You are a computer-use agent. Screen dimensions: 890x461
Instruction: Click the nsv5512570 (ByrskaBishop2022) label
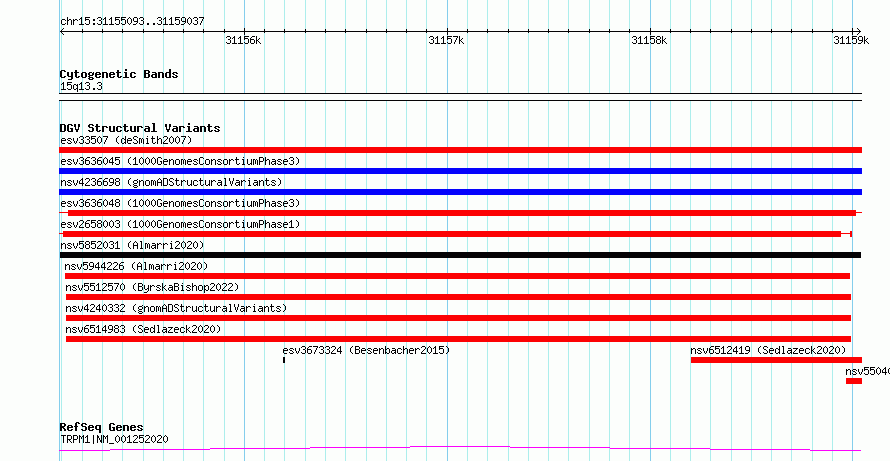point(152,287)
